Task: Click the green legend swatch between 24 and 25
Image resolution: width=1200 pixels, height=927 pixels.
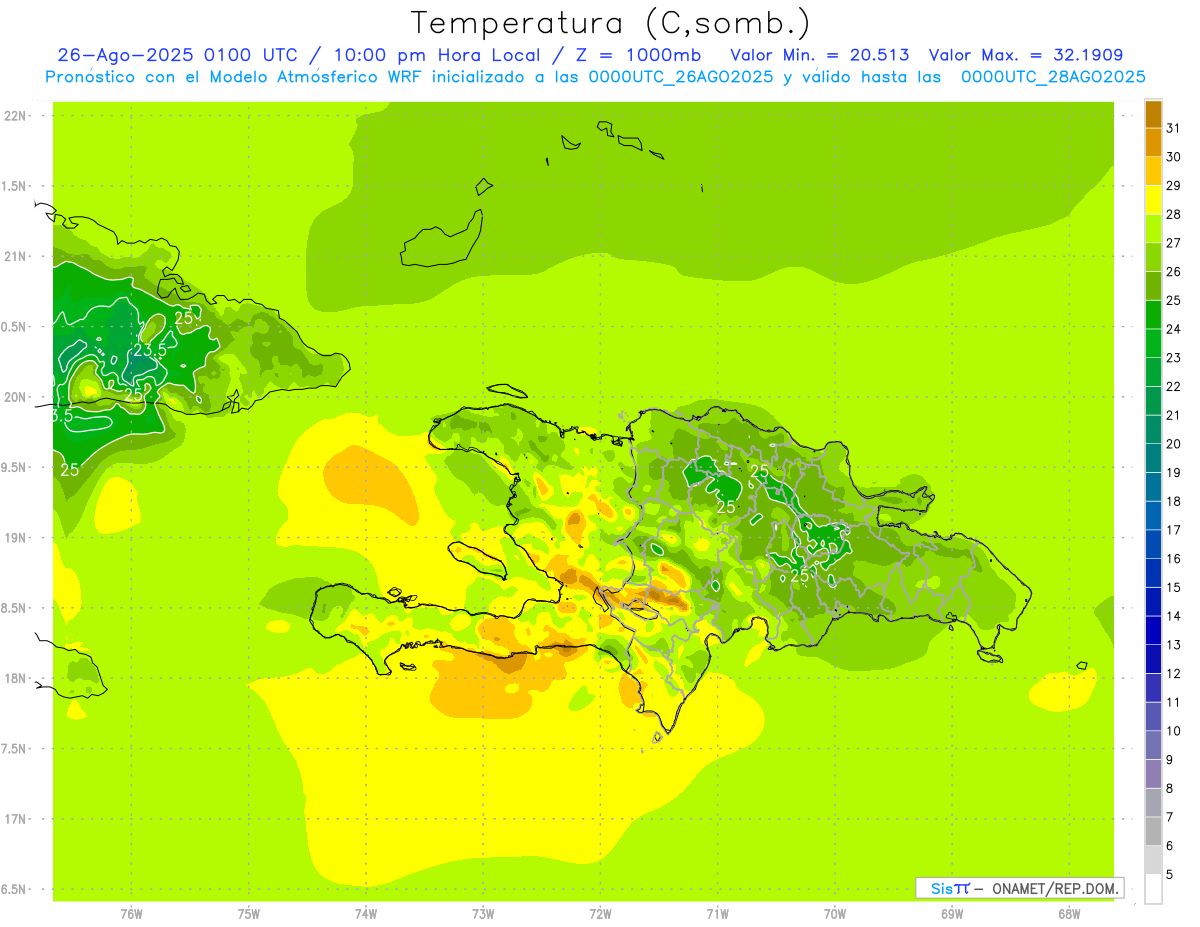Action: pos(1153,315)
